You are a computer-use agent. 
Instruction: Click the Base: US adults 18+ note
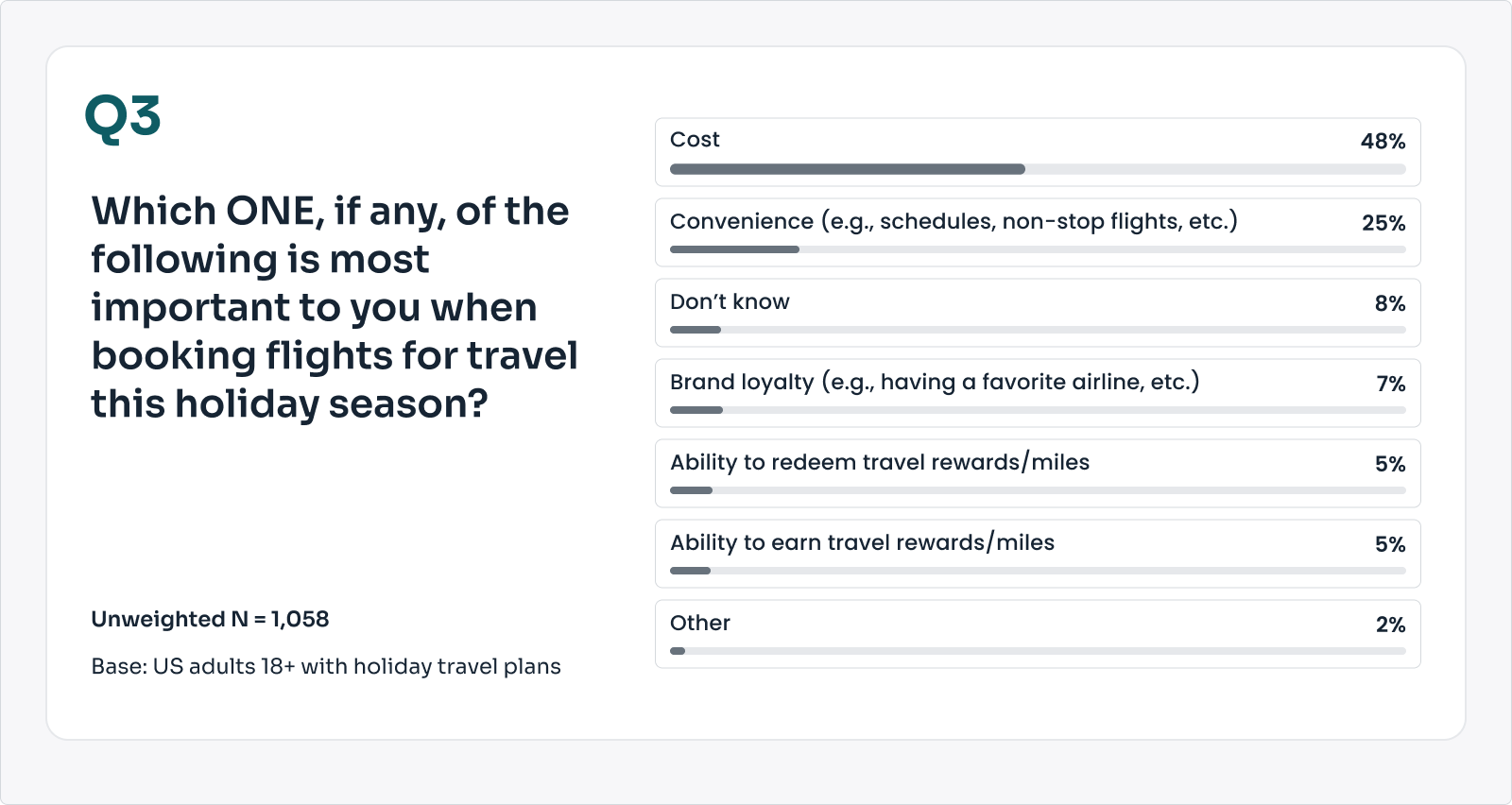coord(326,666)
